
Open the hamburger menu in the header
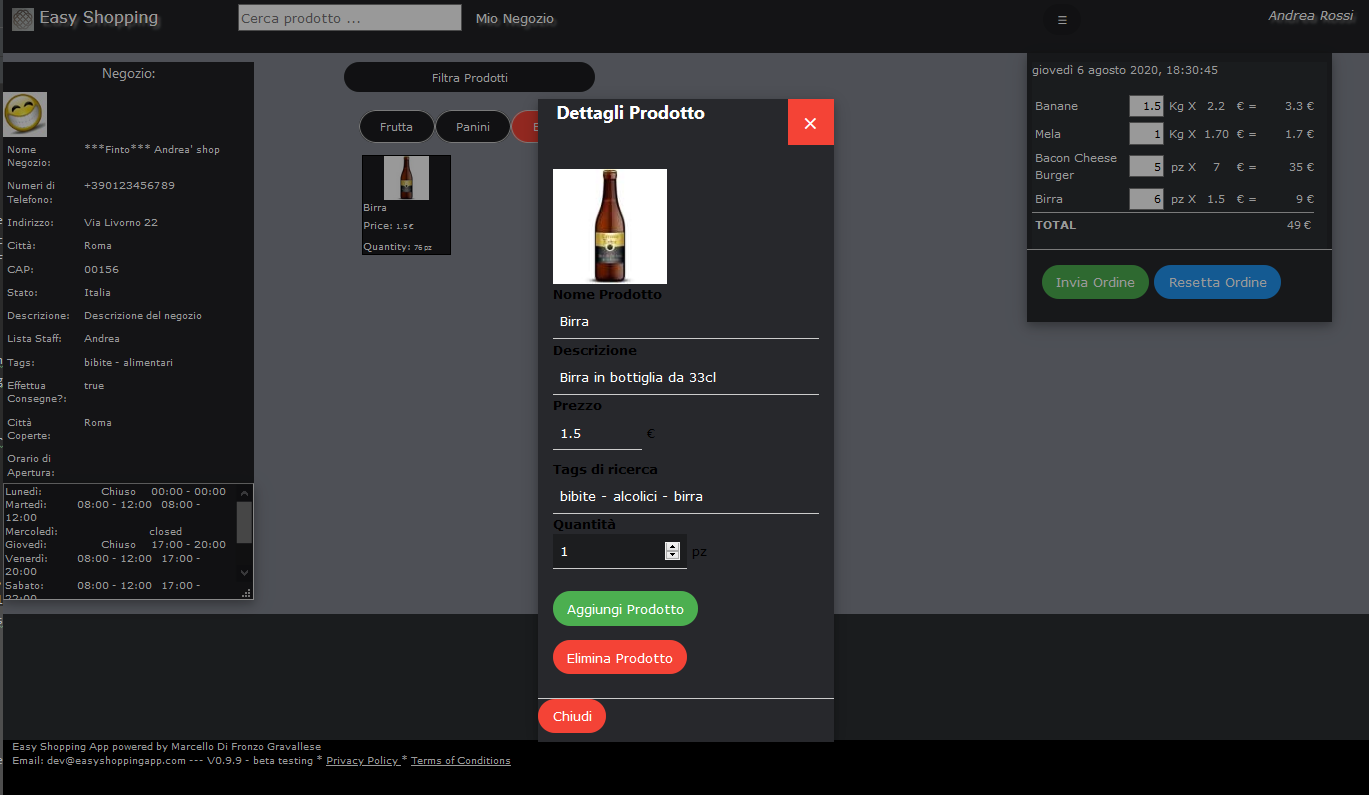pyautogui.click(x=1062, y=20)
